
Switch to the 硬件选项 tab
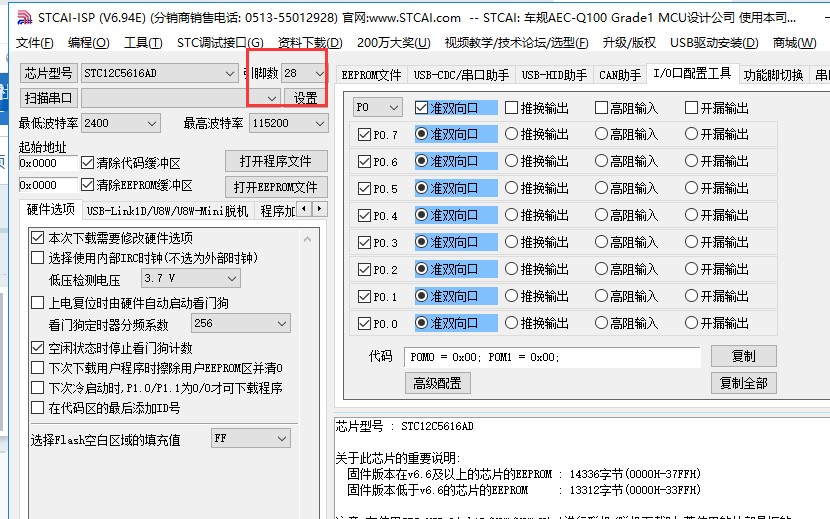(51, 210)
